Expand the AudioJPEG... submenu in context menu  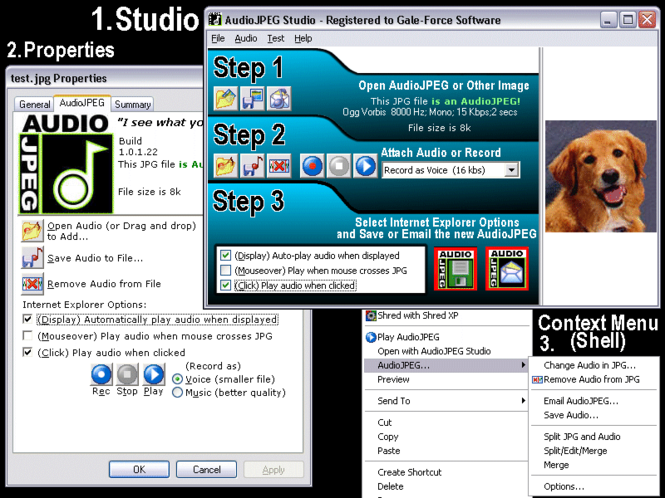point(446,366)
